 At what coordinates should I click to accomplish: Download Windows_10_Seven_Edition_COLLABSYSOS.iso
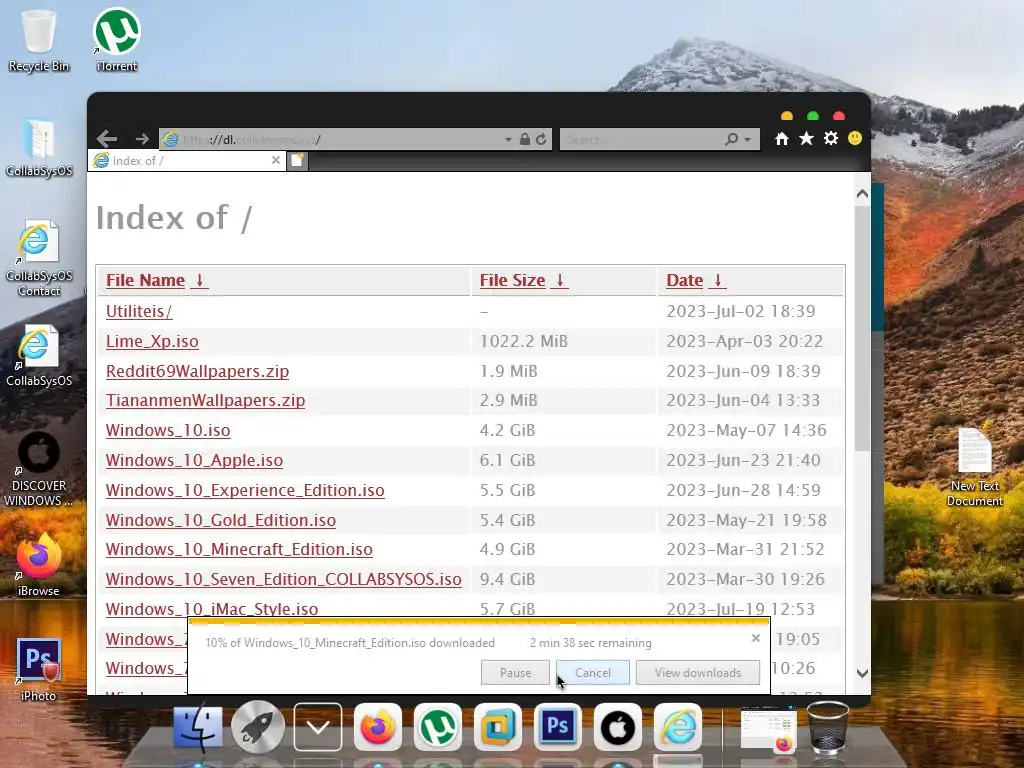tap(283, 579)
